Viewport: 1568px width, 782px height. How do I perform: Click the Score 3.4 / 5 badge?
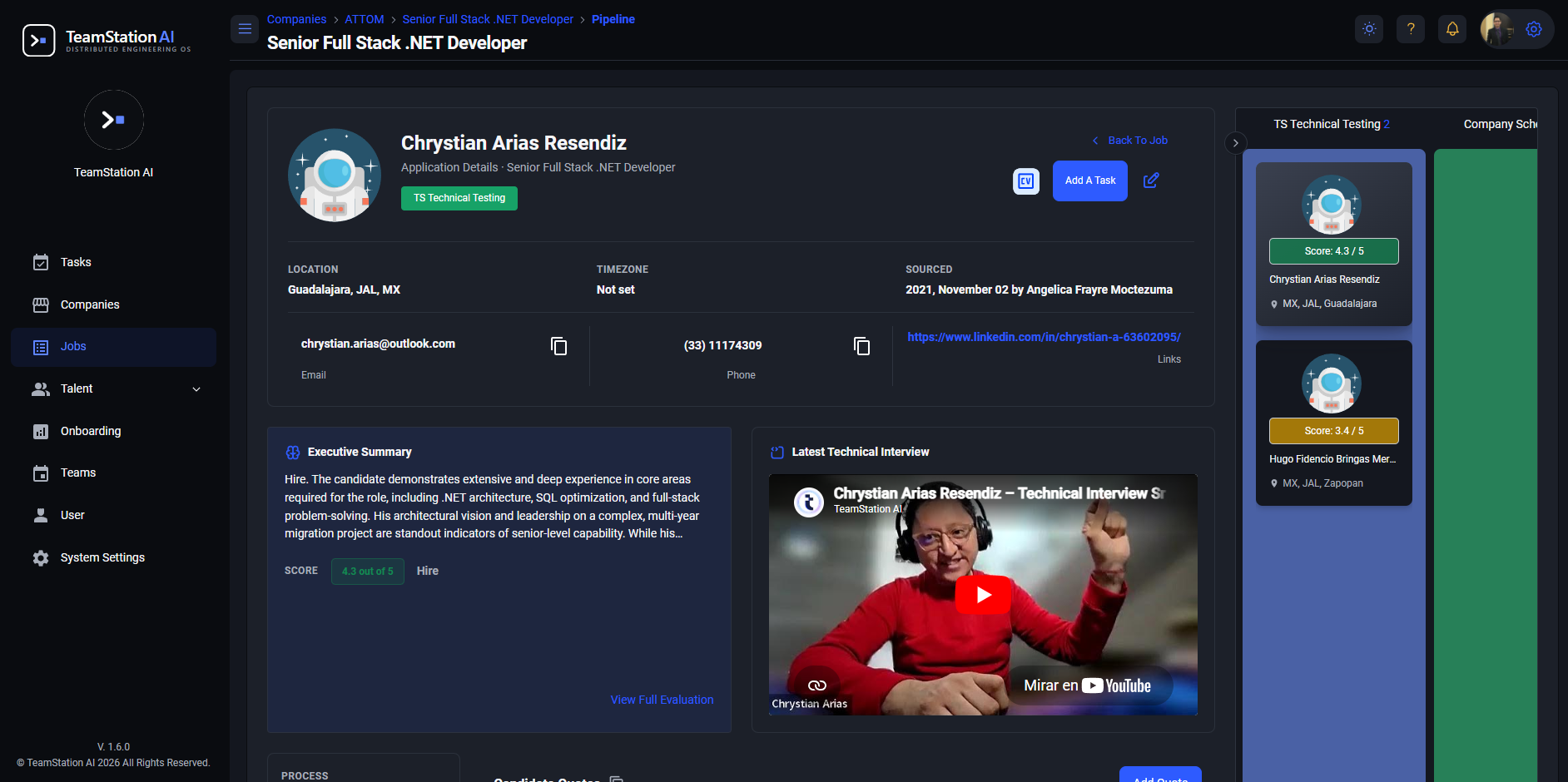click(x=1334, y=431)
